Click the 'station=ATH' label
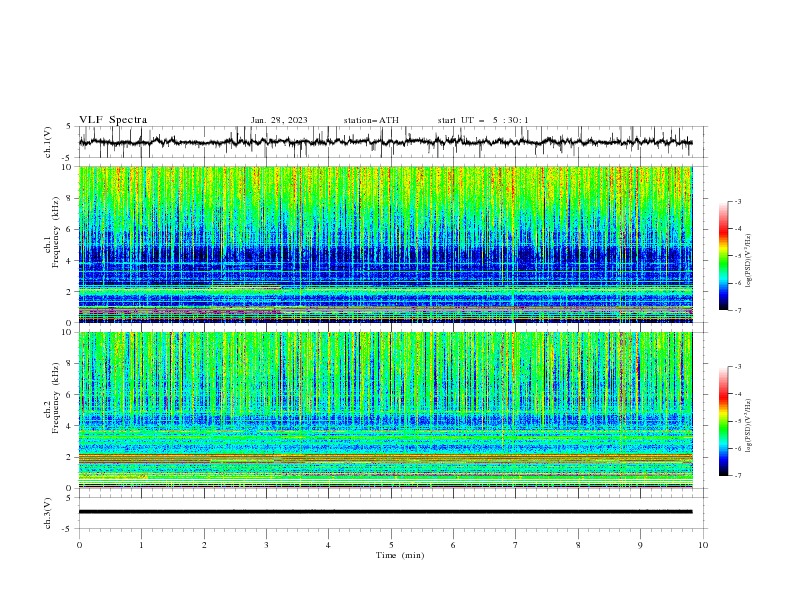The height and width of the screenshot is (612, 792). click(x=371, y=120)
